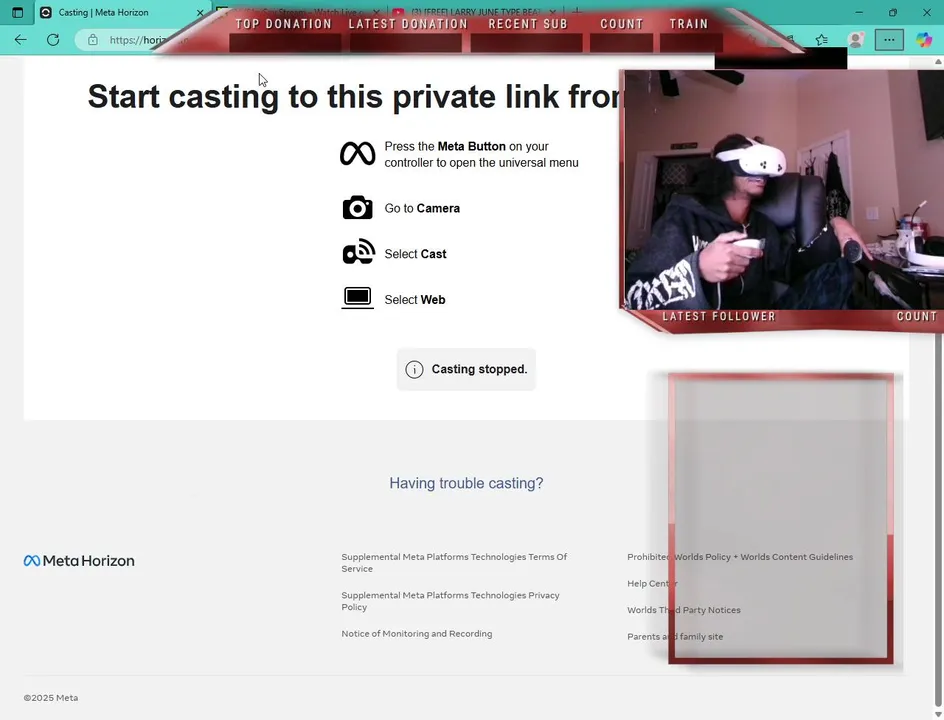Open the Meta Horizon footer logo
Screen dimensions: 944x720
coord(79,560)
